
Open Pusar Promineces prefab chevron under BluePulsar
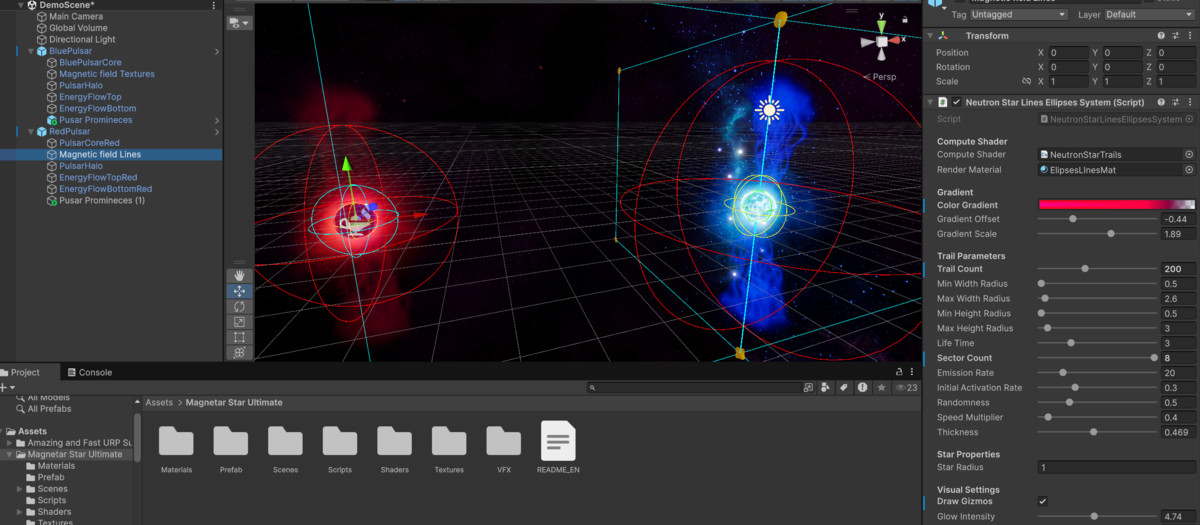(x=216, y=120)
